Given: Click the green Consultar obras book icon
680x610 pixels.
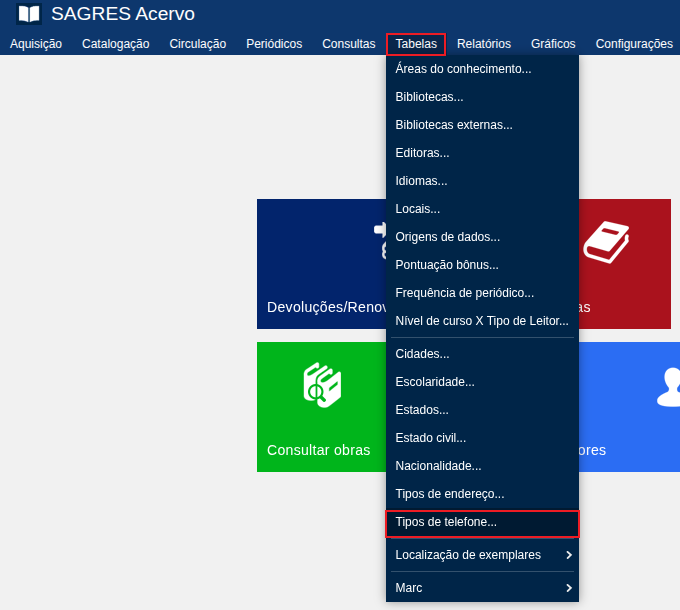Looking at the screenshot, I should (322, 384).
